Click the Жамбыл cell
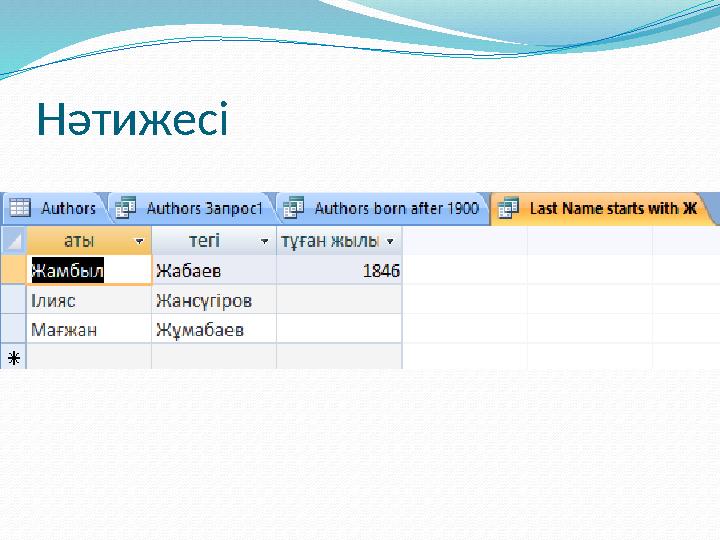 (89, 270)
